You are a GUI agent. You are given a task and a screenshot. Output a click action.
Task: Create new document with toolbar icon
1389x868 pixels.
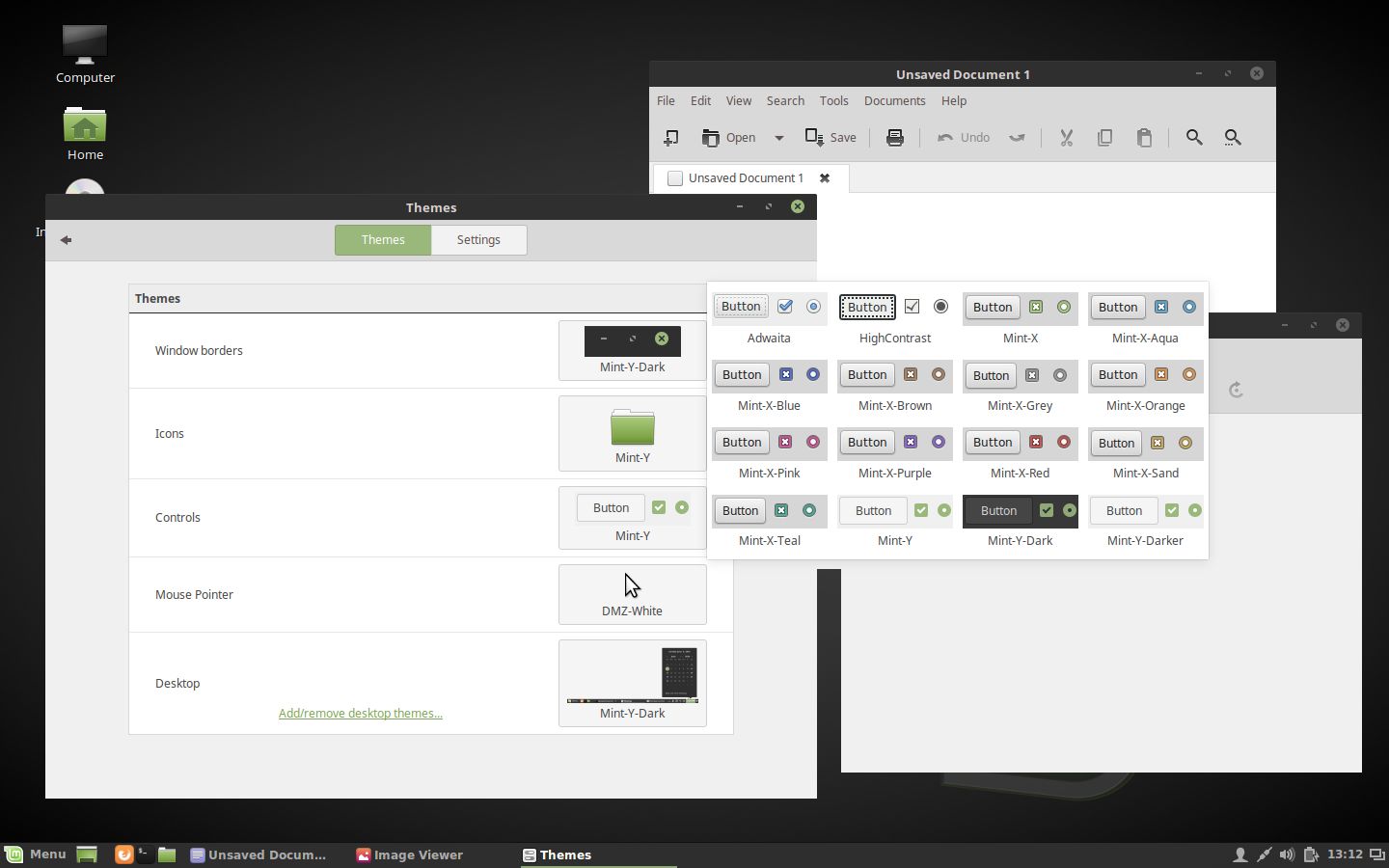(671, 138)
